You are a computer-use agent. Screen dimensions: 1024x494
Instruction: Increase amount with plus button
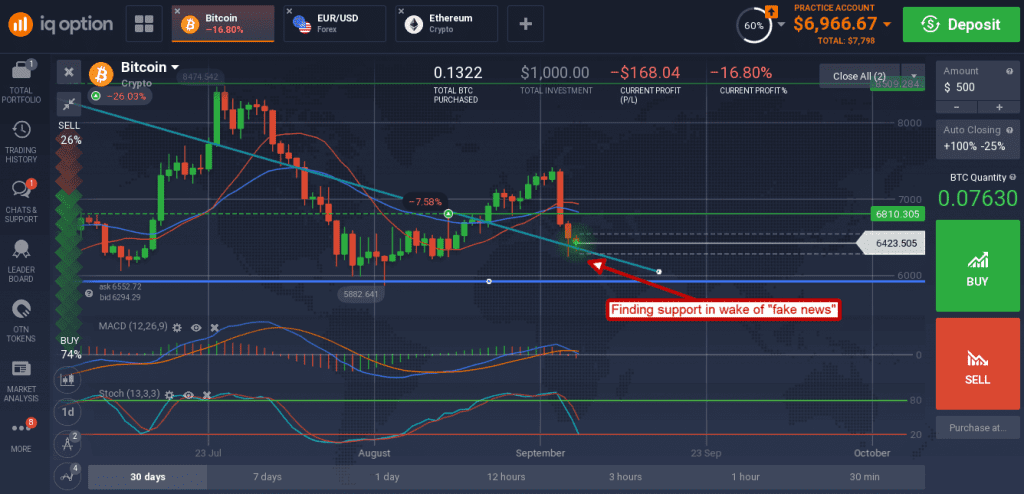(x=999, y=107)
